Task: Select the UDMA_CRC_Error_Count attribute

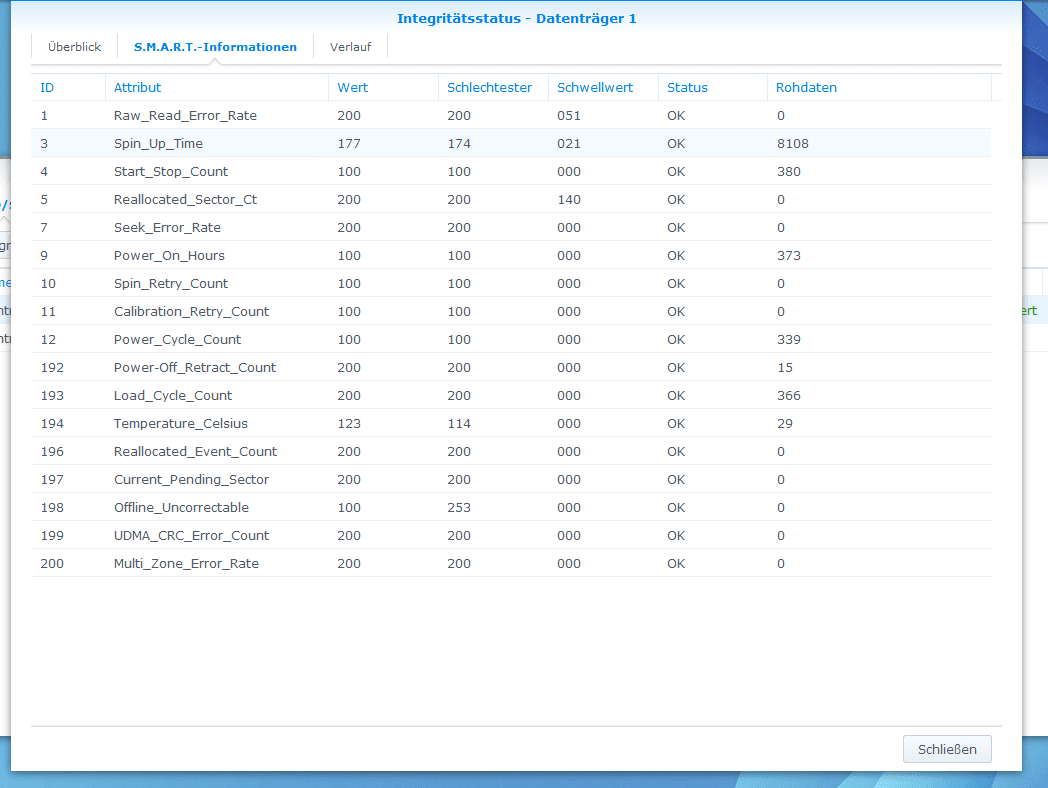Action: [x=191, y=536]
